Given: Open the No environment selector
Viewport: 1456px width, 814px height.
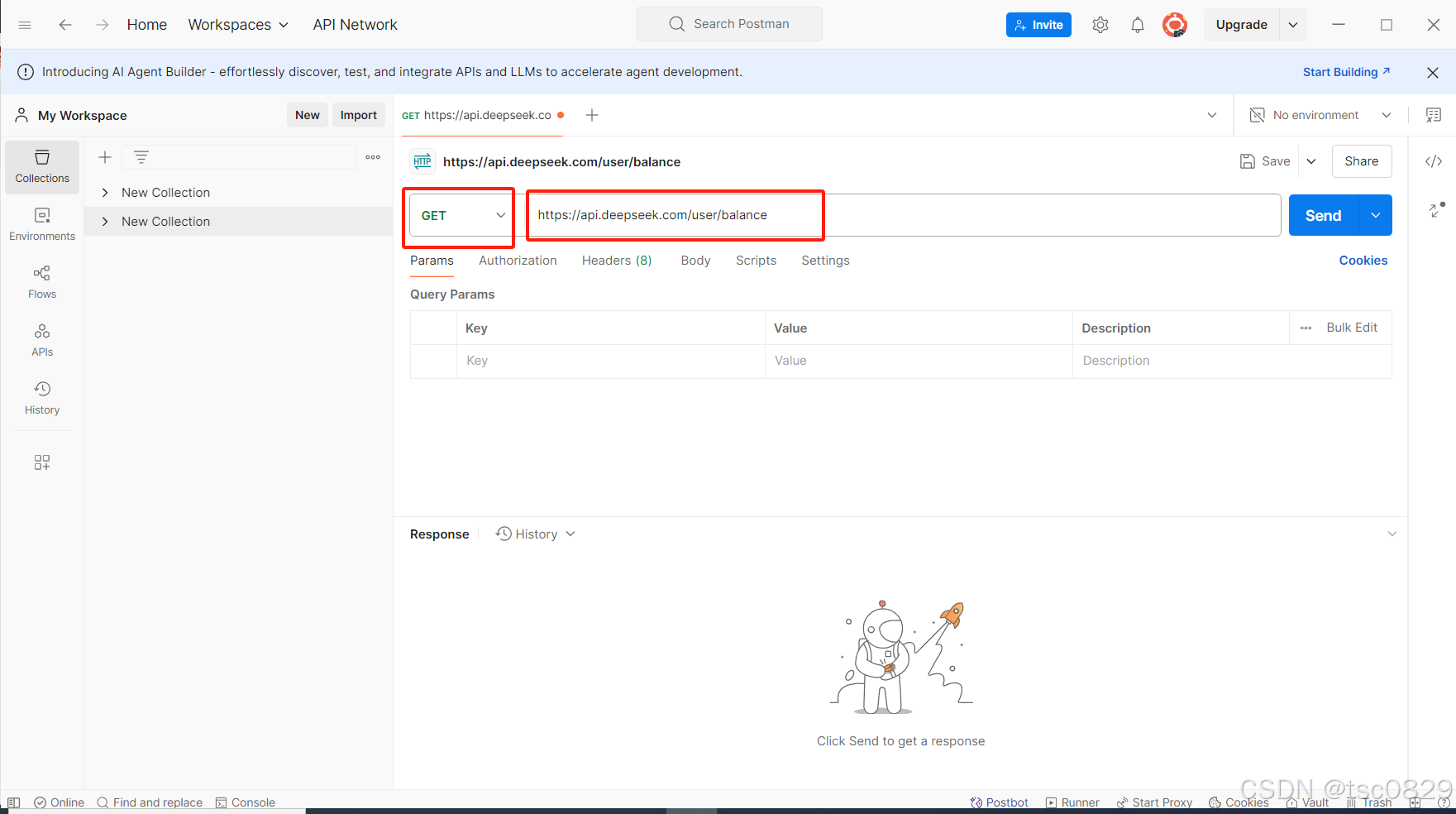Looking at the screenshot, I should coord(1320,115).
